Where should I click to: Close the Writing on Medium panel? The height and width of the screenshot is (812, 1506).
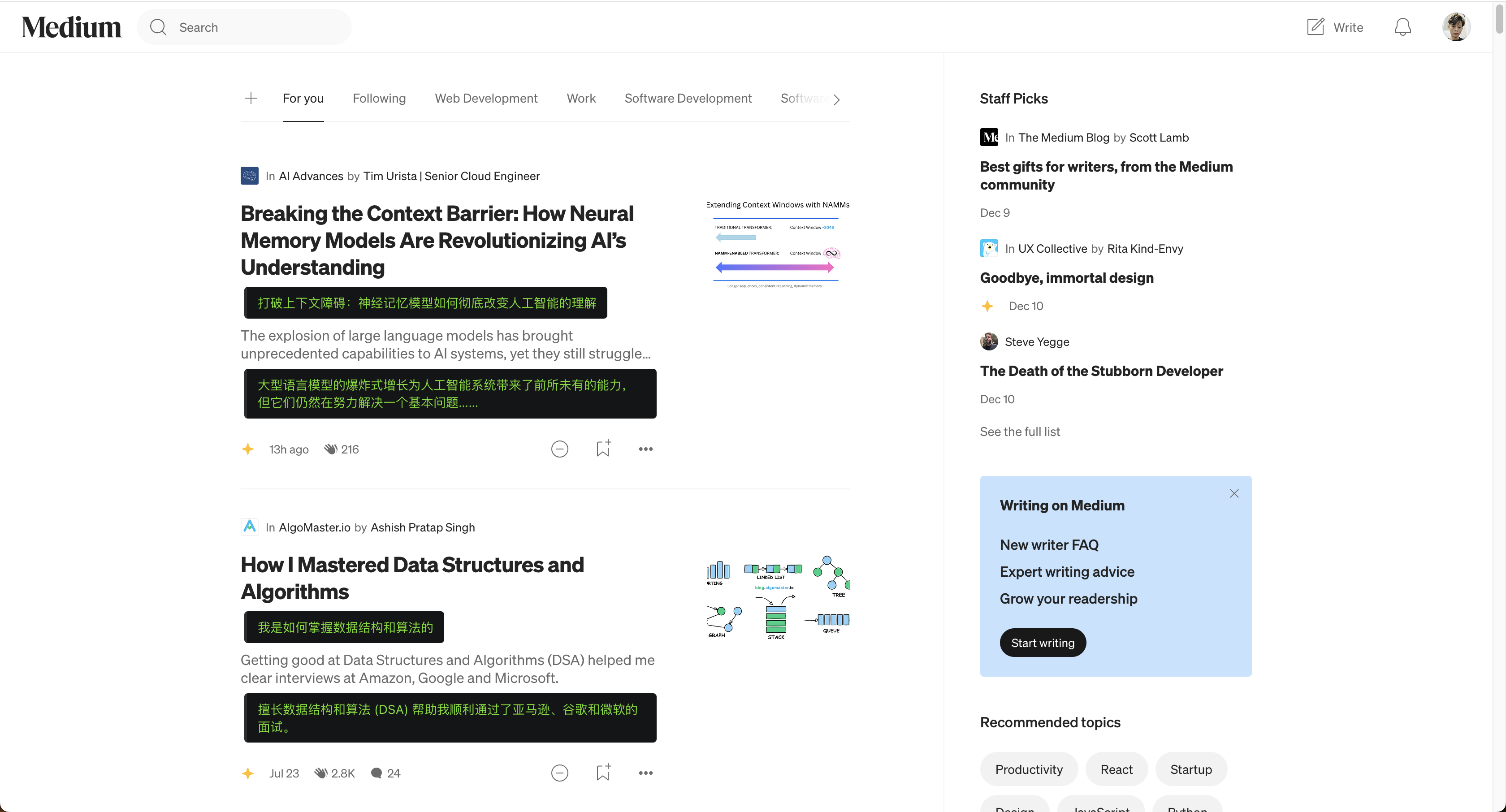[1234, 493]
